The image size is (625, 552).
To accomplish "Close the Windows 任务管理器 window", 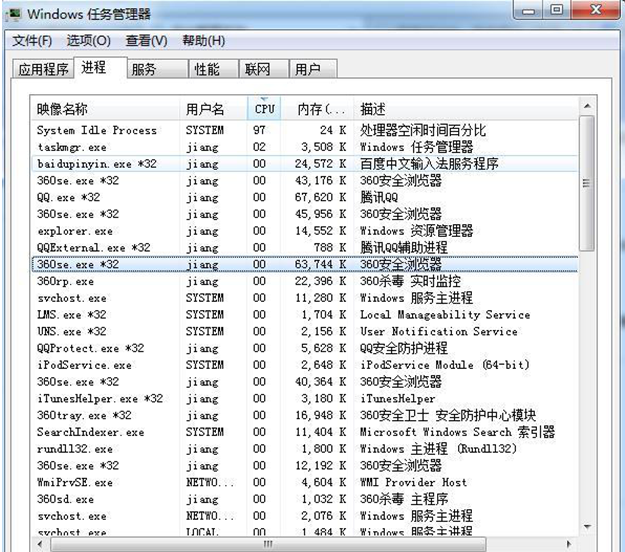I will coord(596,10).
